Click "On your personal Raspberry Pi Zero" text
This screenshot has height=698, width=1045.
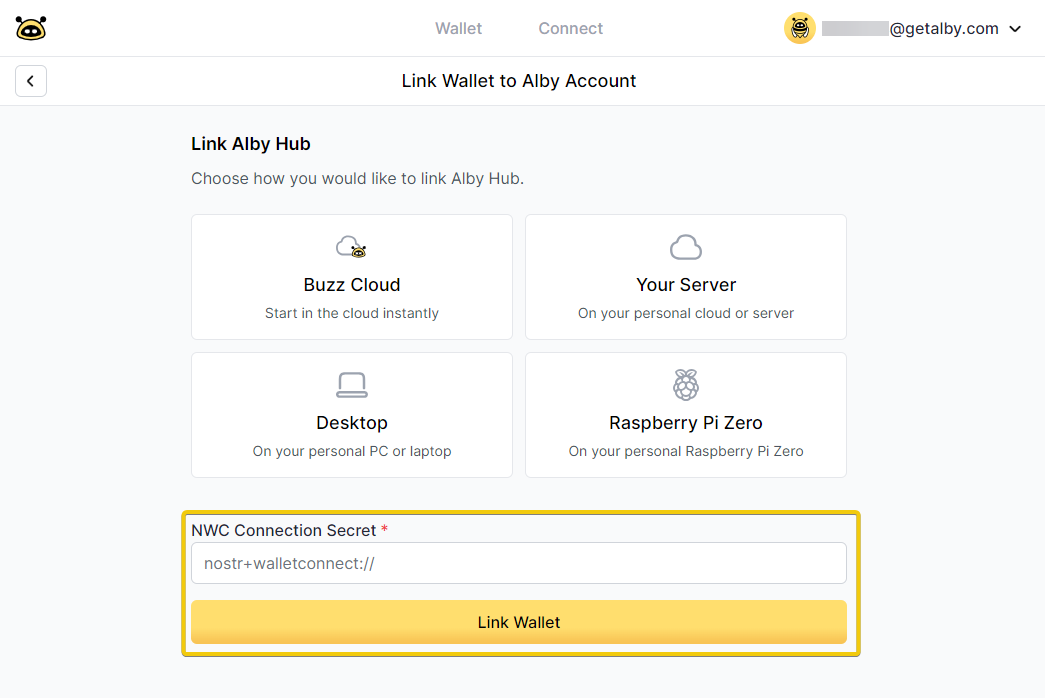[x=686, y=451]
